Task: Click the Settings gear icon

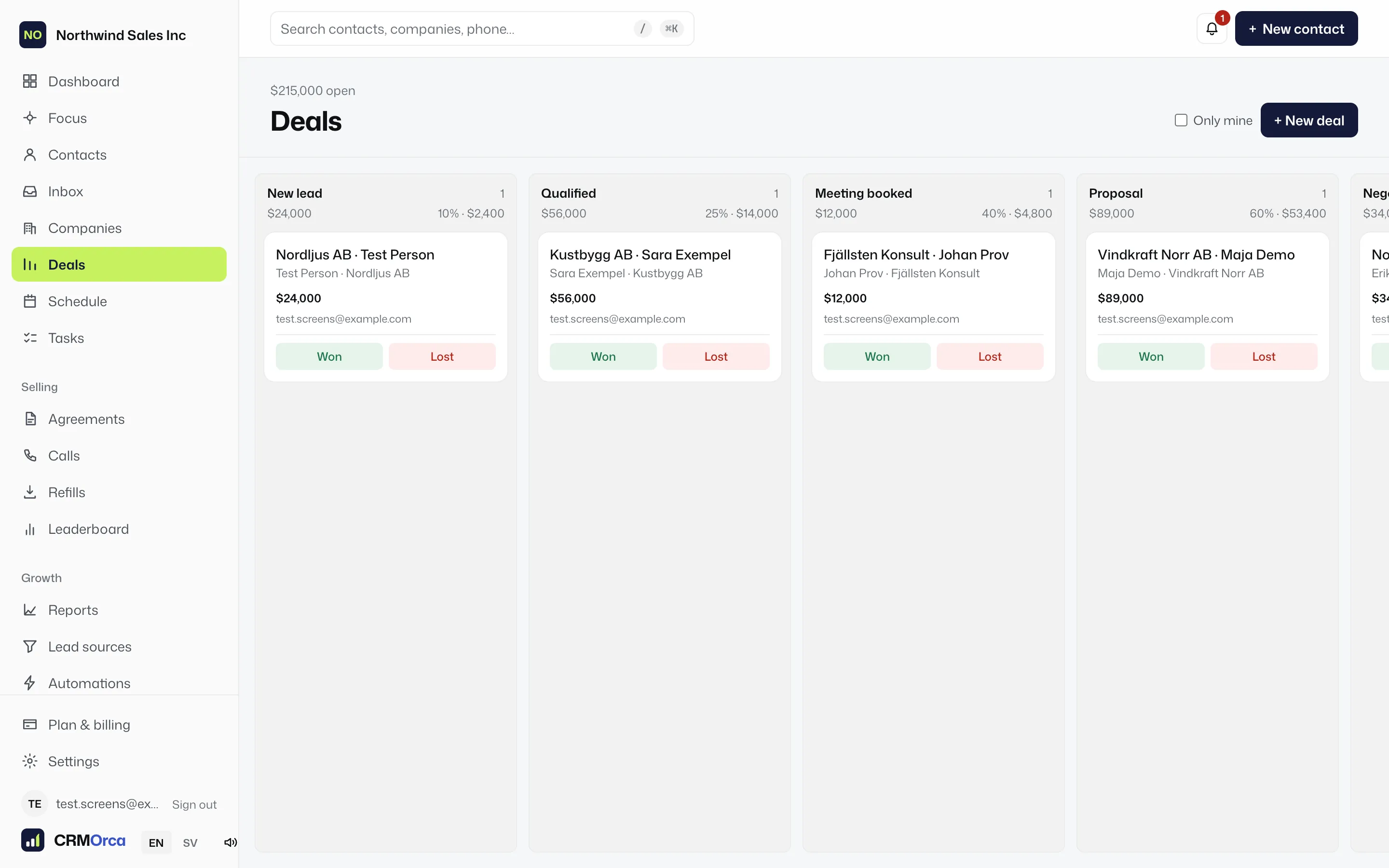Action: (x=30, y=761)
